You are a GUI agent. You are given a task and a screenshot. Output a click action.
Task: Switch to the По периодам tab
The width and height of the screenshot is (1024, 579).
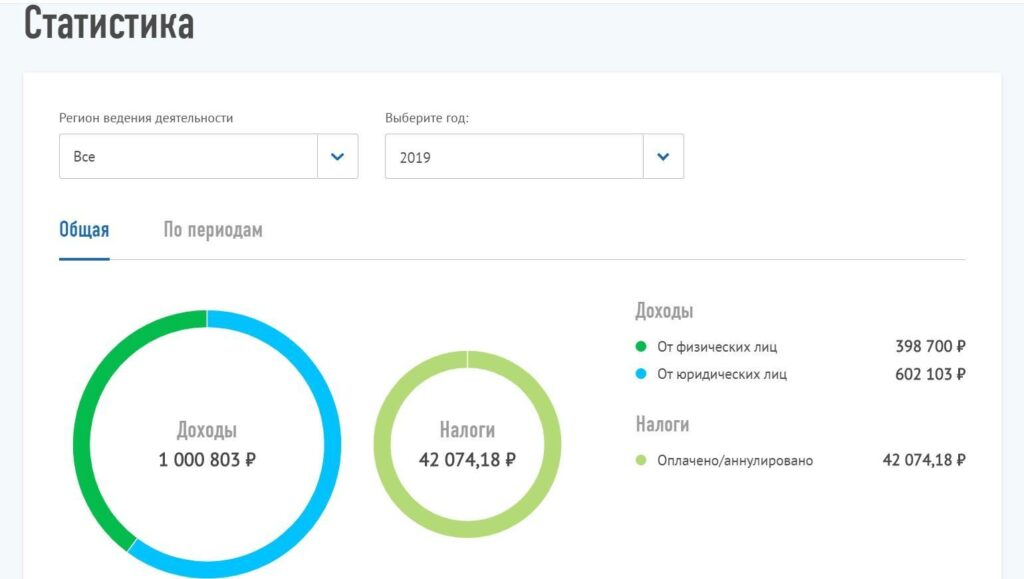[x=213, y=230]
